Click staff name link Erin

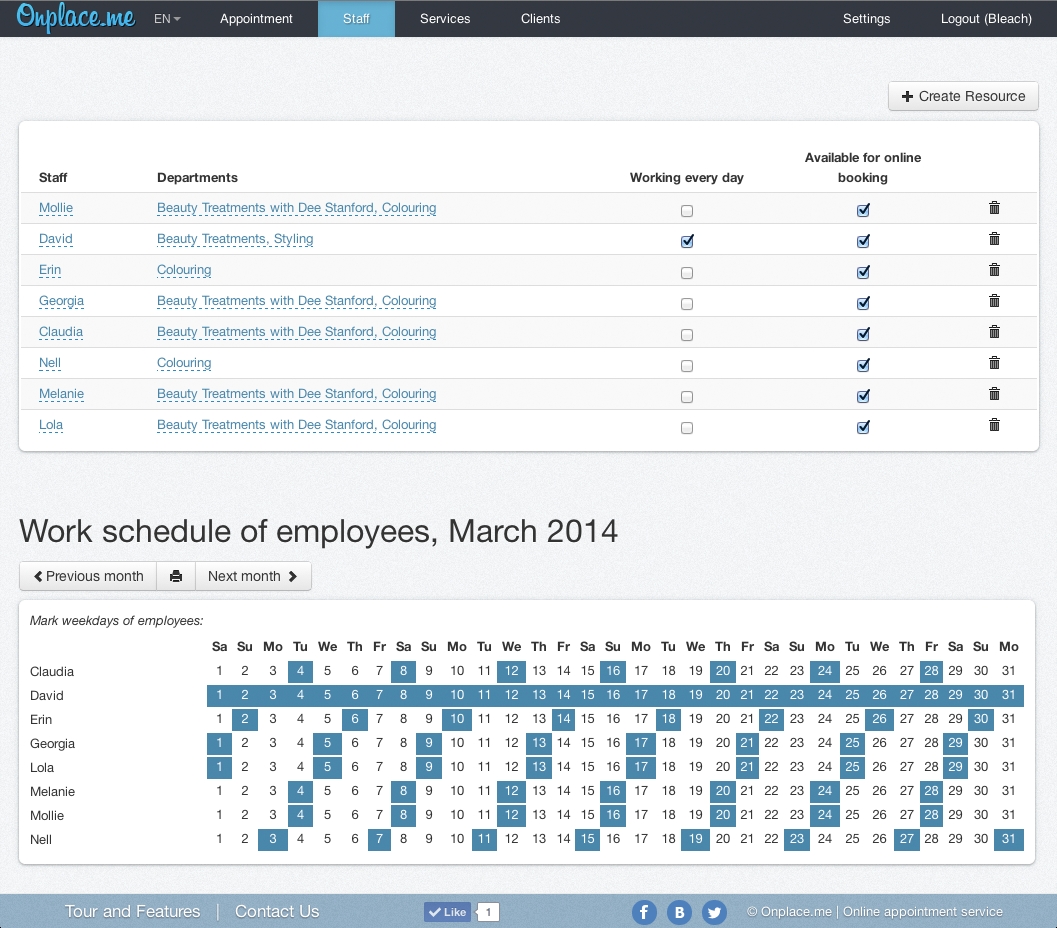pos(50,270)
